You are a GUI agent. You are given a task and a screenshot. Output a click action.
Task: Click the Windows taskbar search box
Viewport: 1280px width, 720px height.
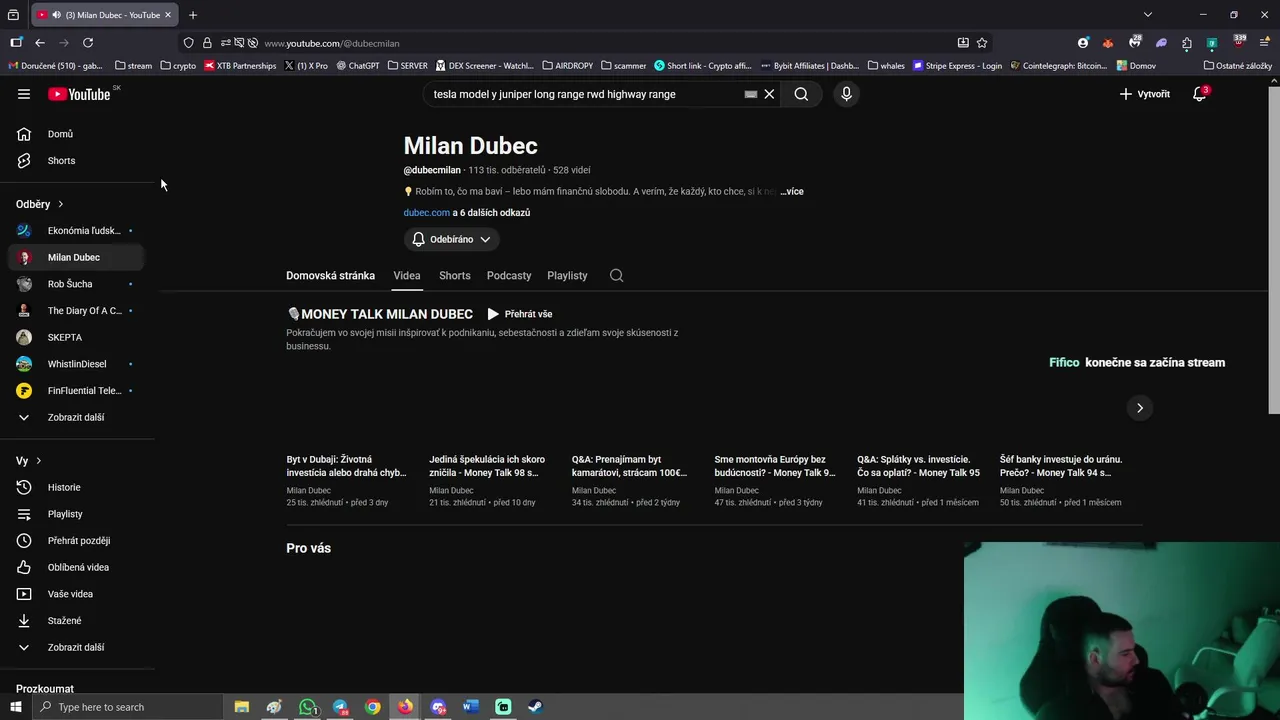pos(127,707)
